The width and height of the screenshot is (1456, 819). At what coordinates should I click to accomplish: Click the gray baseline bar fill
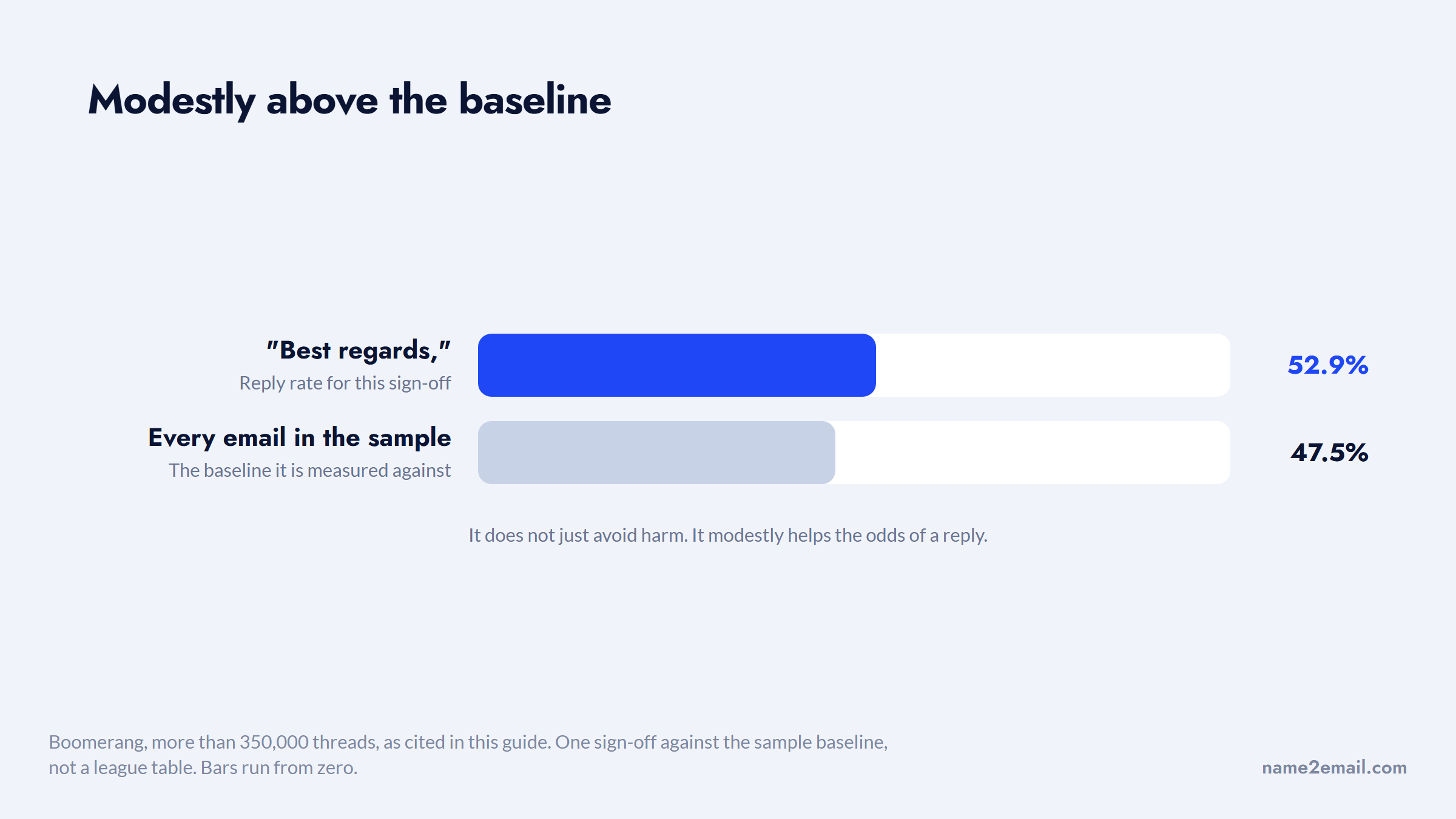[x=656, y=453]
